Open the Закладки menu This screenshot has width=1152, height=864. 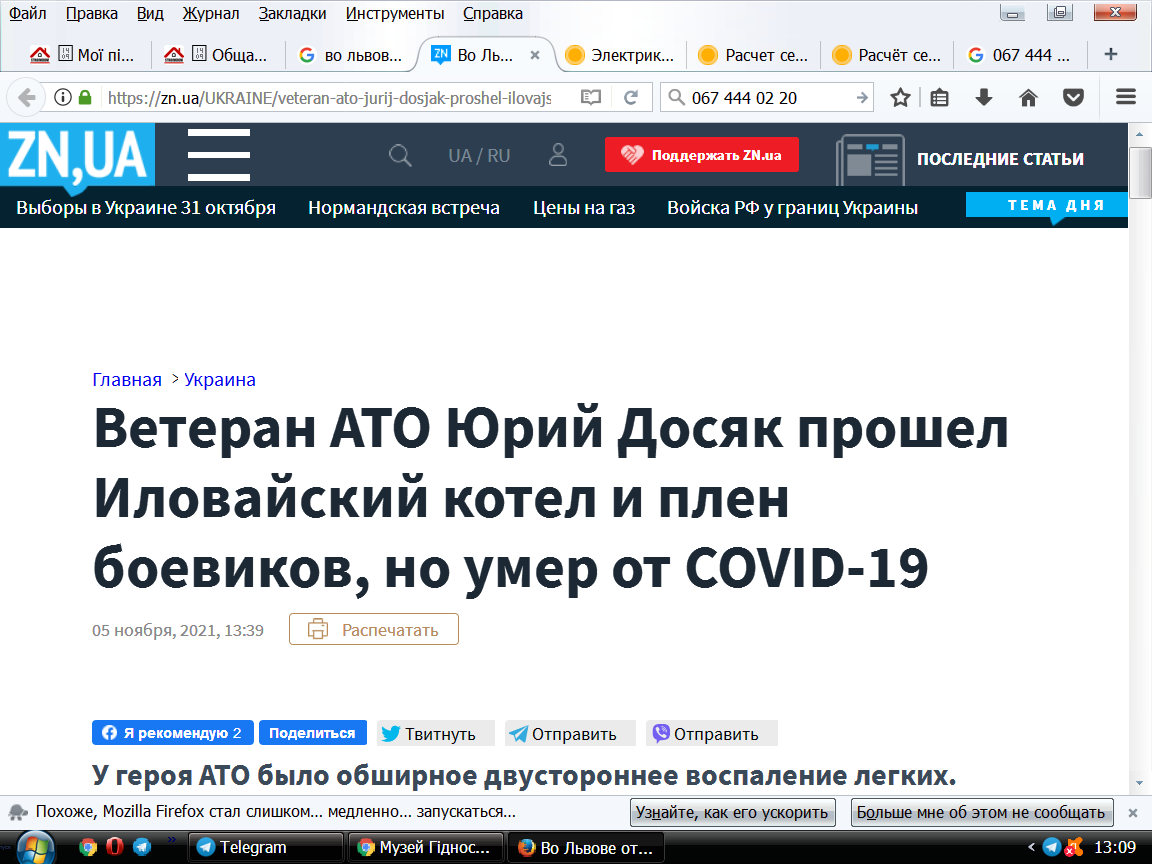coord(292,13)
